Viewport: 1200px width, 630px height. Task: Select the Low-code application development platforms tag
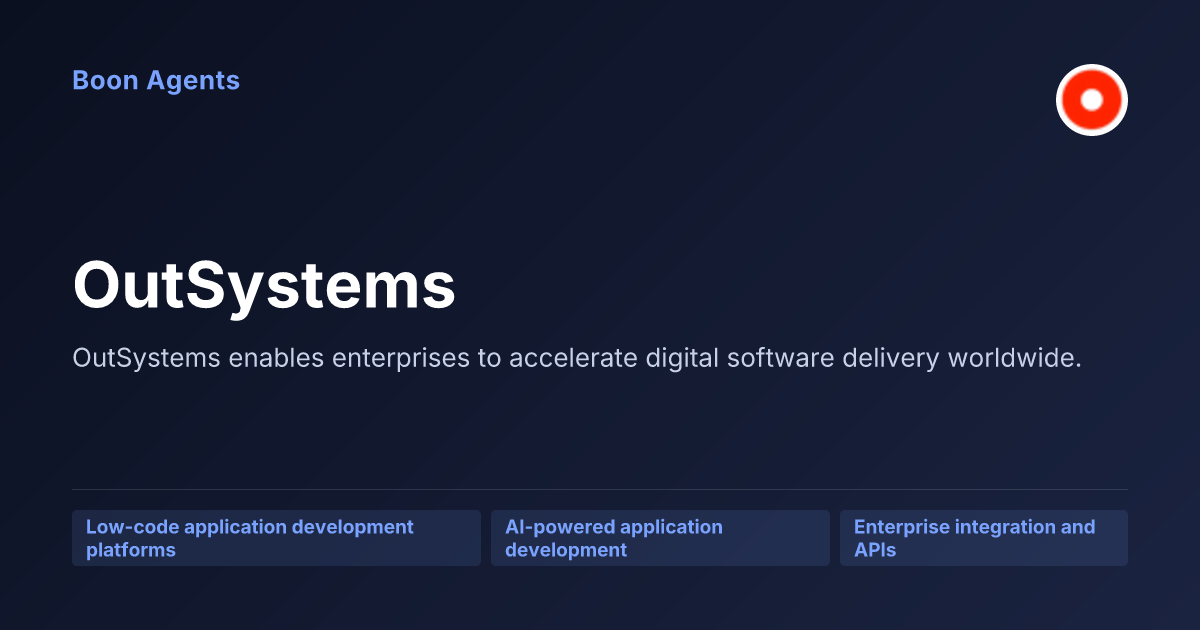(276, 538)
